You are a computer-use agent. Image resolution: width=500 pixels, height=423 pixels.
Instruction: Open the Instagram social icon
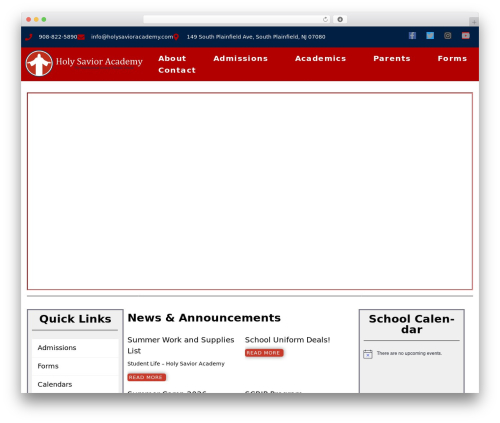coord(448,36)
